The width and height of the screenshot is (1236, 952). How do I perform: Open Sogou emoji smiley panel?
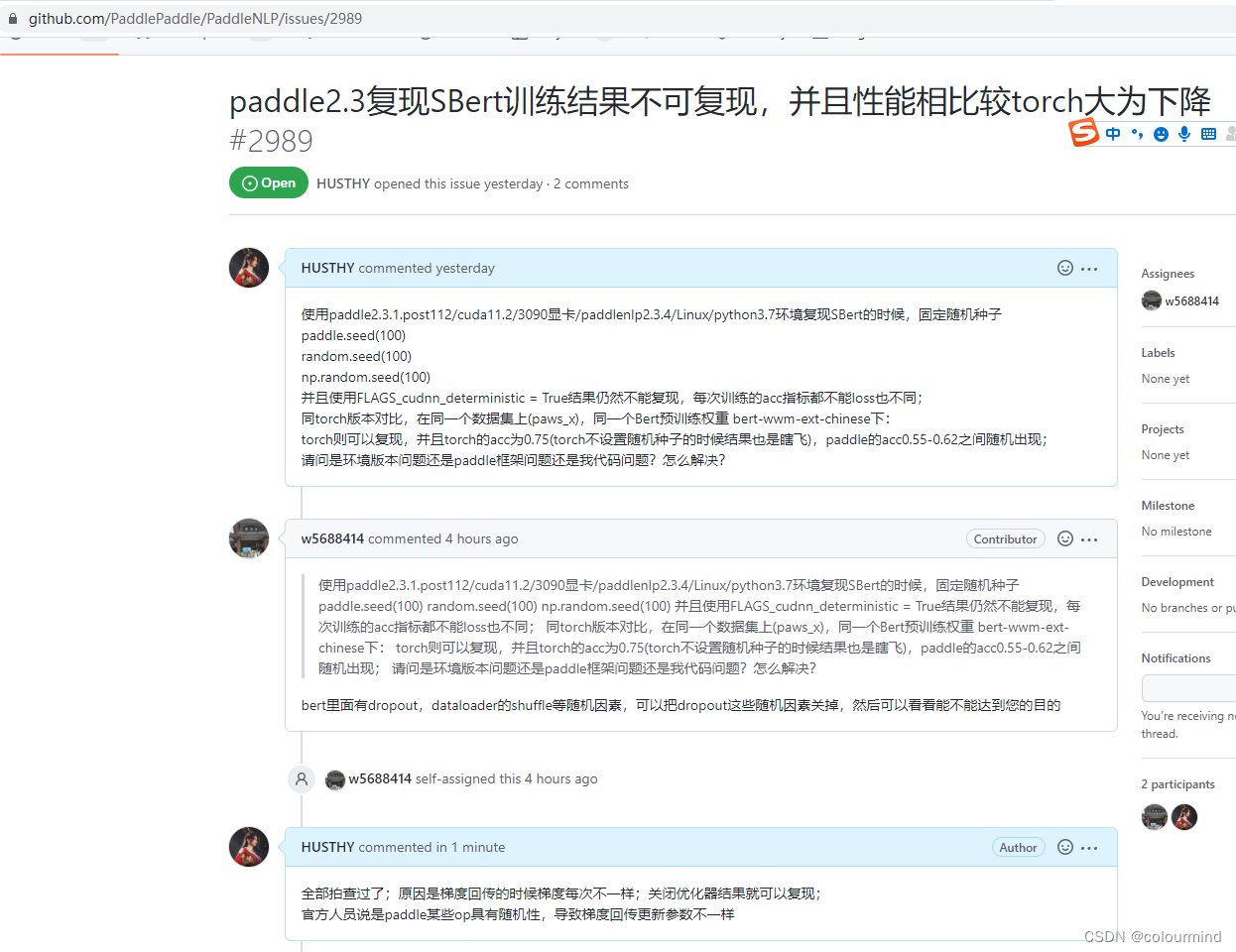tap(1161, 134)
